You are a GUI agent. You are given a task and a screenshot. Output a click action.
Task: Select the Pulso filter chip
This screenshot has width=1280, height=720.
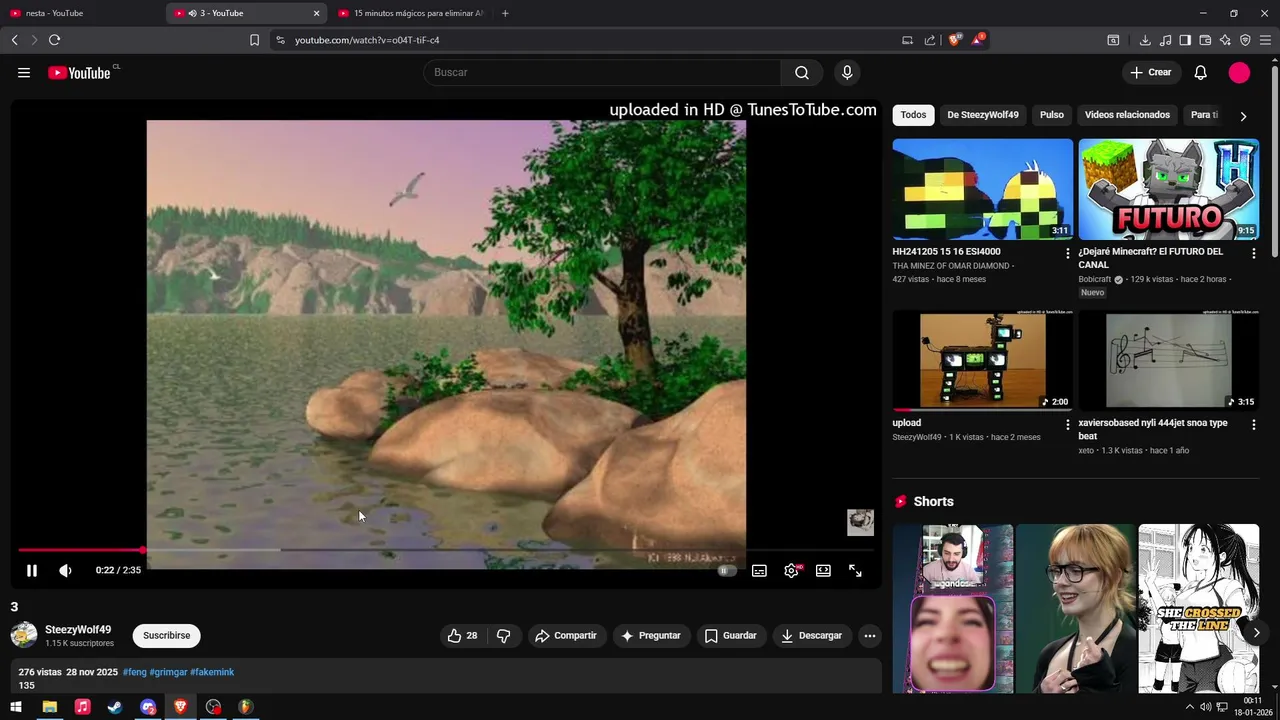[x=1052, y=115]
